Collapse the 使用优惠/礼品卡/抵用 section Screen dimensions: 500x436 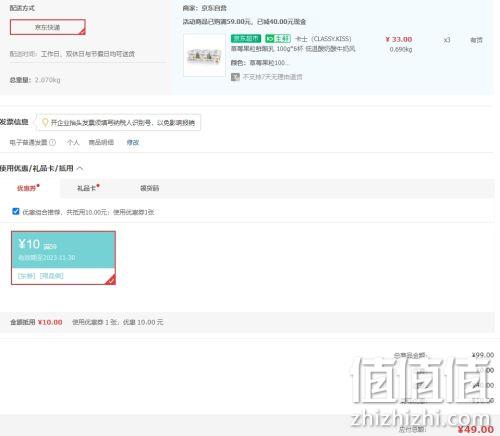(80, 168)
